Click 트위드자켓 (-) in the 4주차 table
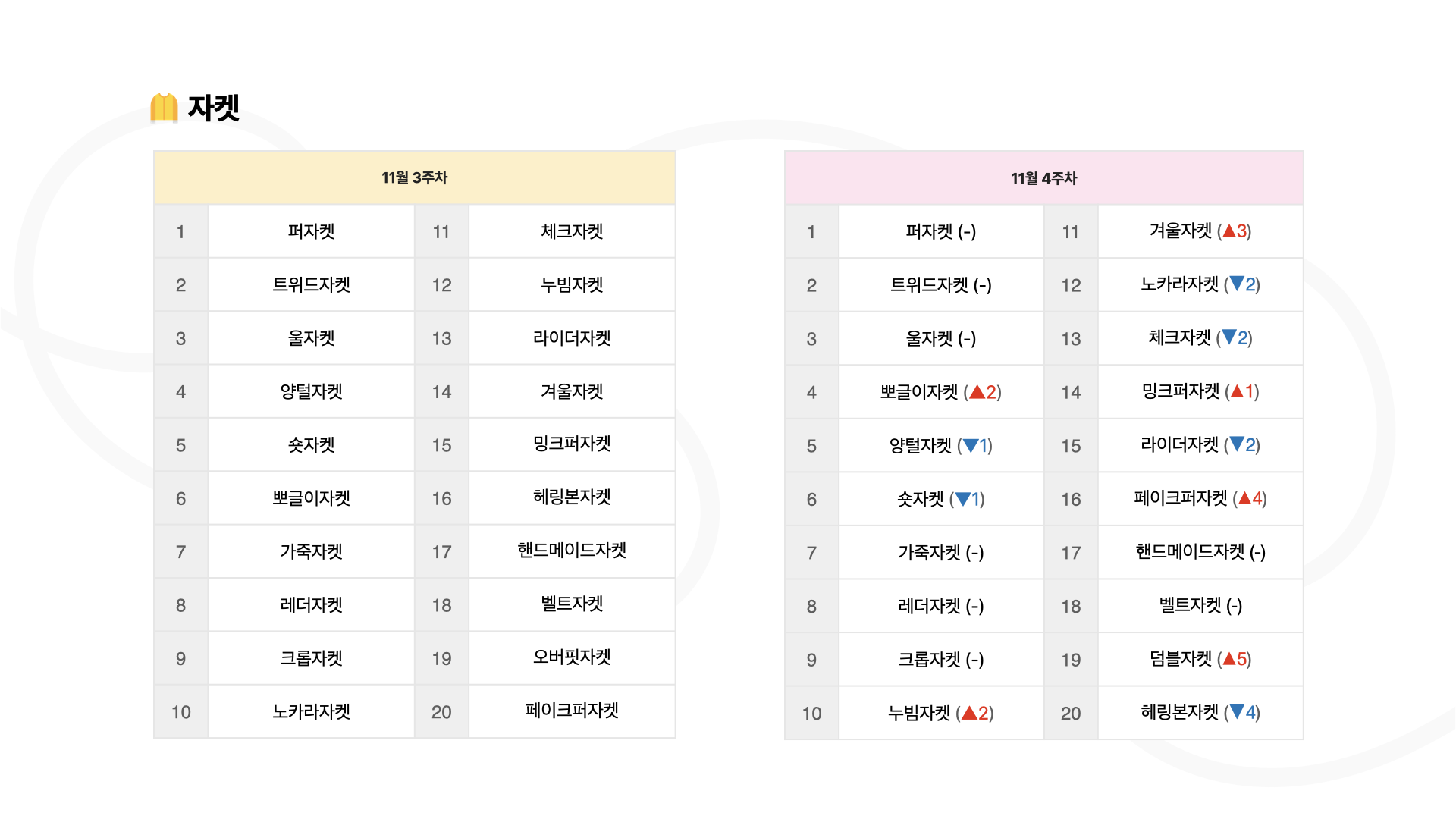The height and width of the screenshot is (819, 1456). pyautogui.click(x=940, y=285)
